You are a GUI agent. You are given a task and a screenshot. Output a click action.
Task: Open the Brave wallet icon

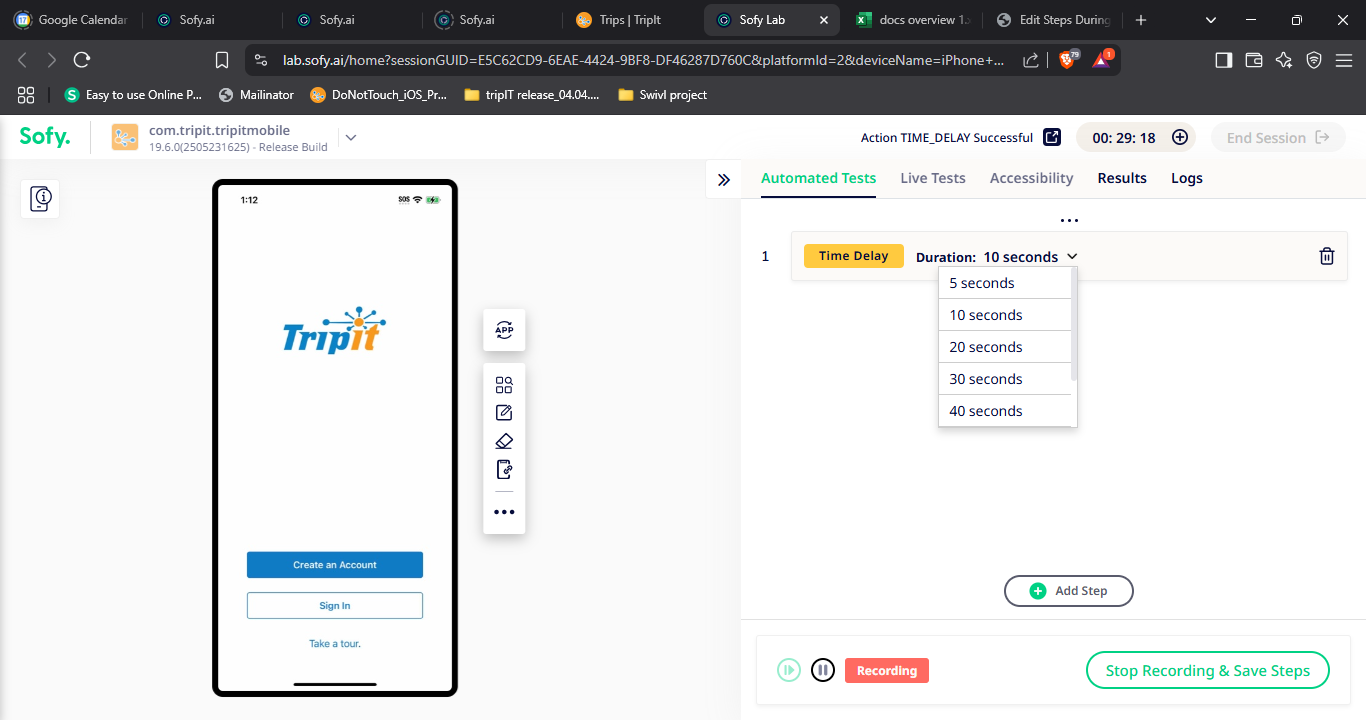(1254, 60)
